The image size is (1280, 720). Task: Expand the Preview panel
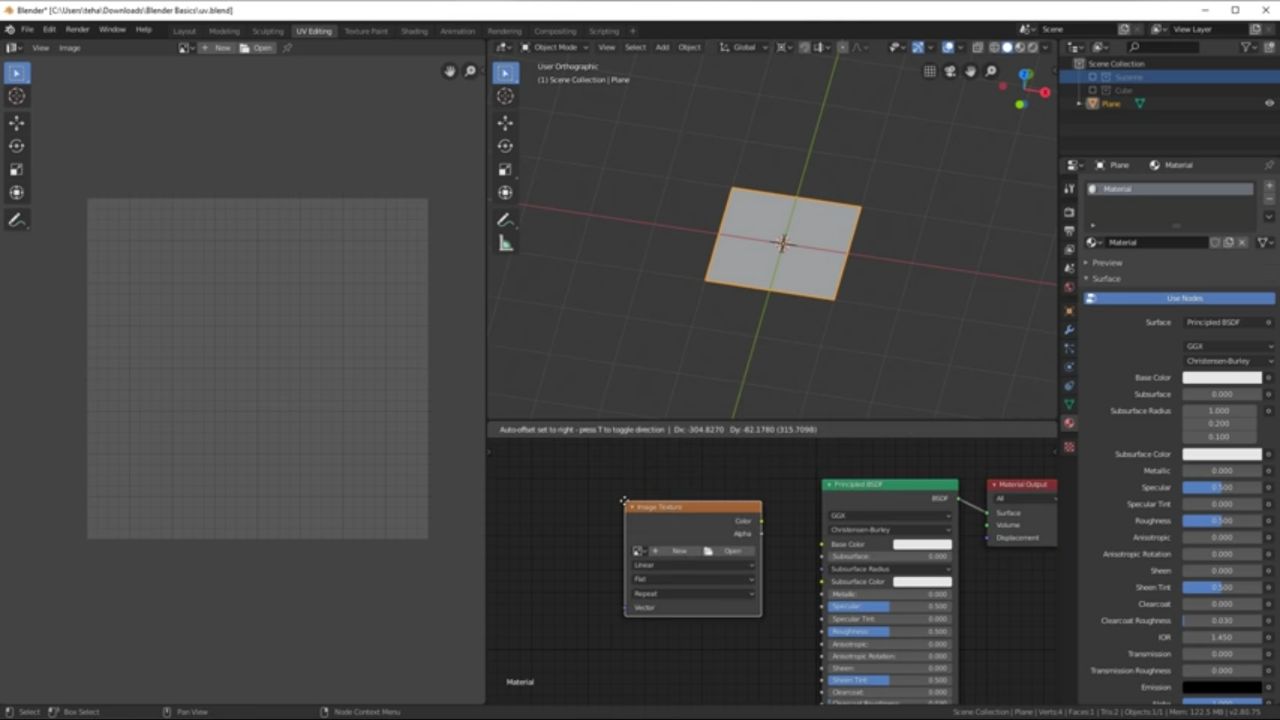click(1106, 263)
